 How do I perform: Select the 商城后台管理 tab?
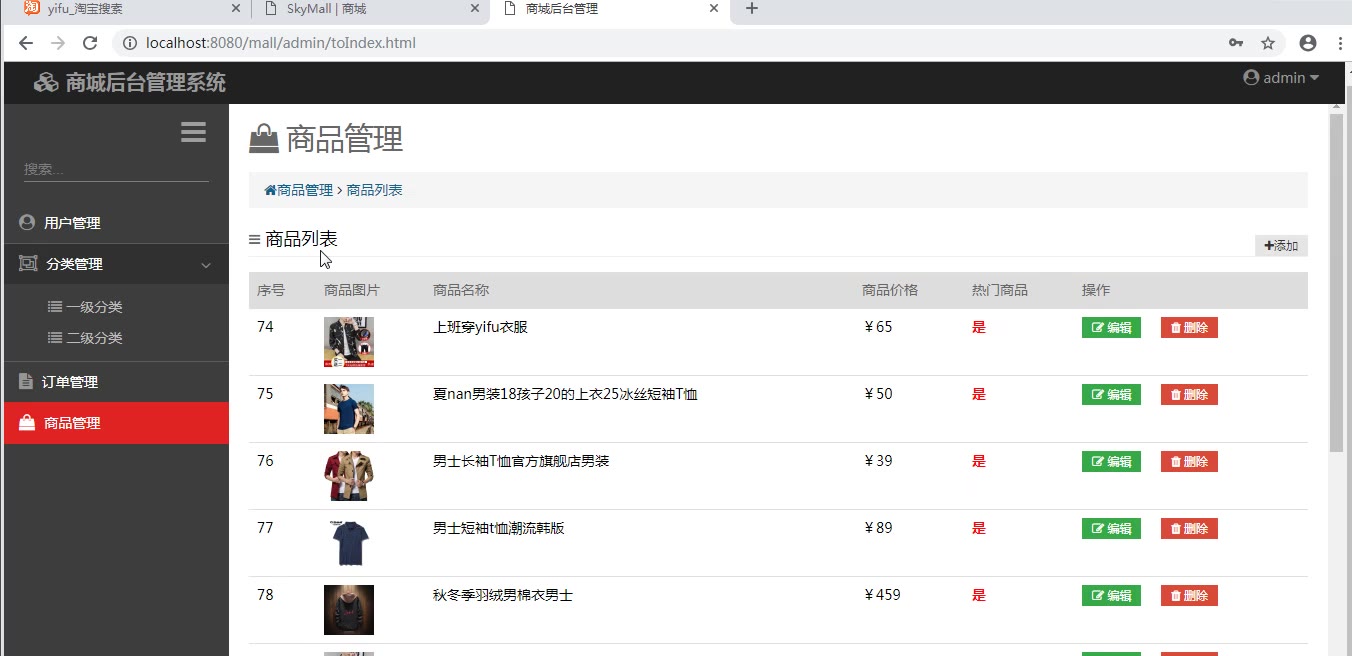click(610, 9)
